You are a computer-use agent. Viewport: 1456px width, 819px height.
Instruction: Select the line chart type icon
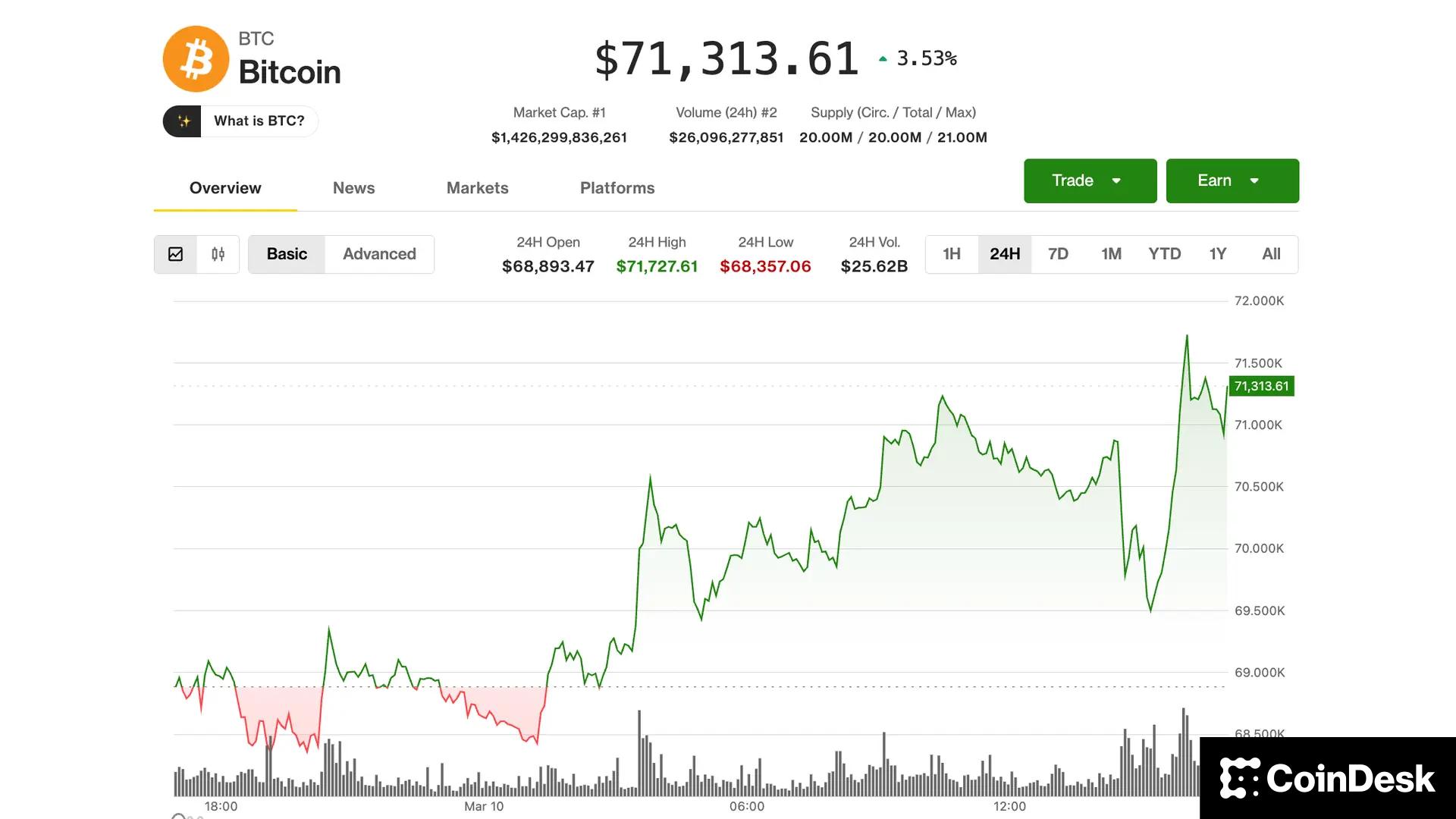click(x=175, y=254)
